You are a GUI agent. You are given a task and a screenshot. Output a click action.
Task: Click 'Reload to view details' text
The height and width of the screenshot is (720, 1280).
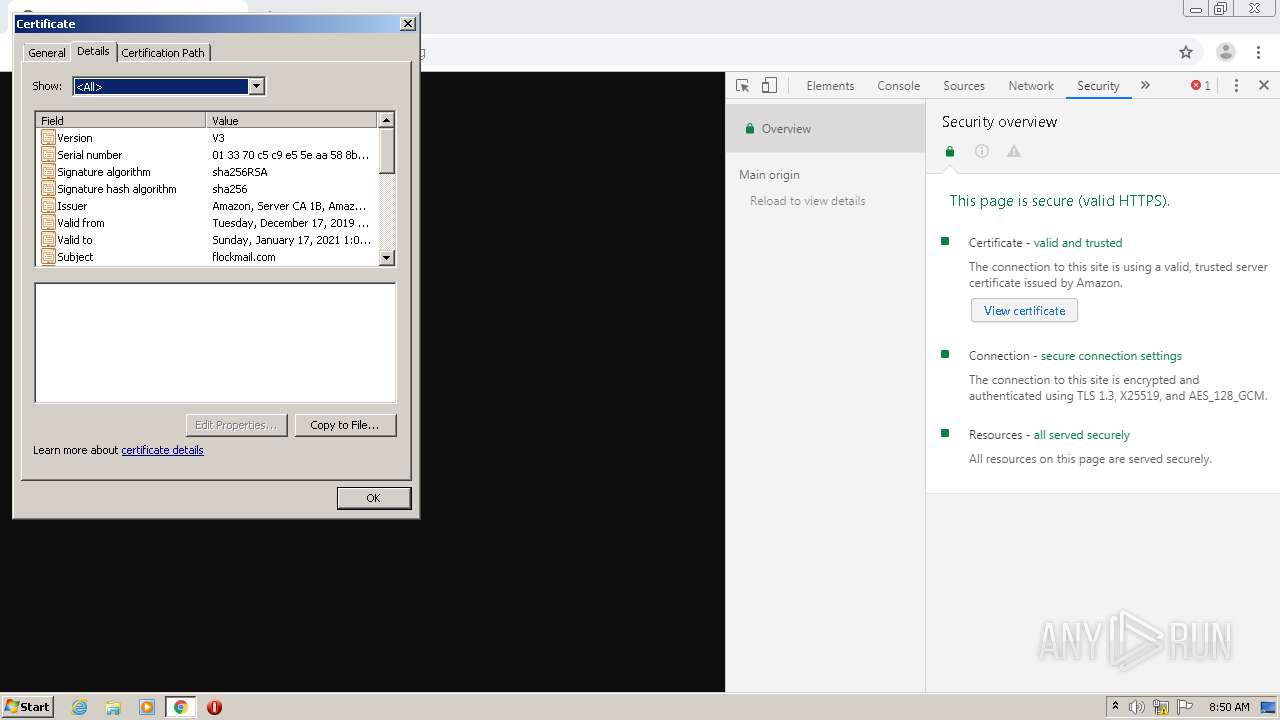click(x=808, y=201)
